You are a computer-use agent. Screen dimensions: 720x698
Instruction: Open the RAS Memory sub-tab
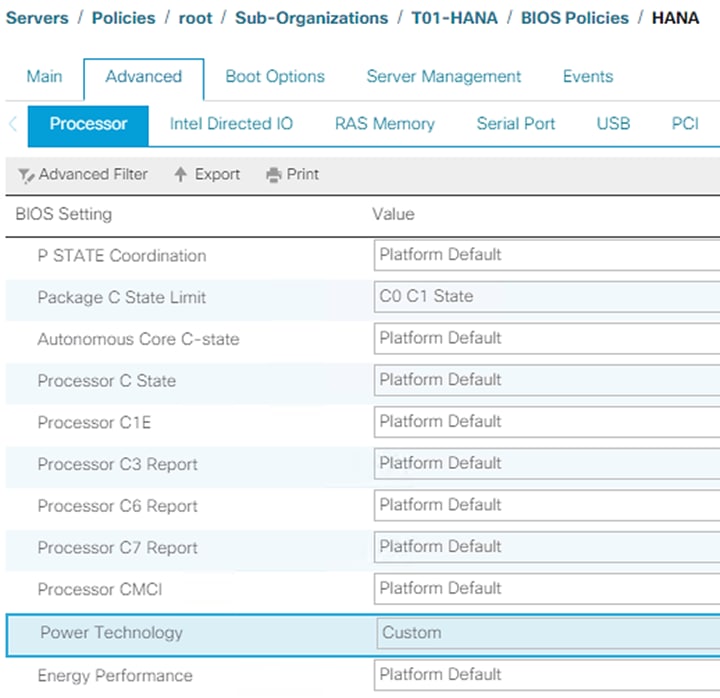pyautogui.click(x=384, y=124)
